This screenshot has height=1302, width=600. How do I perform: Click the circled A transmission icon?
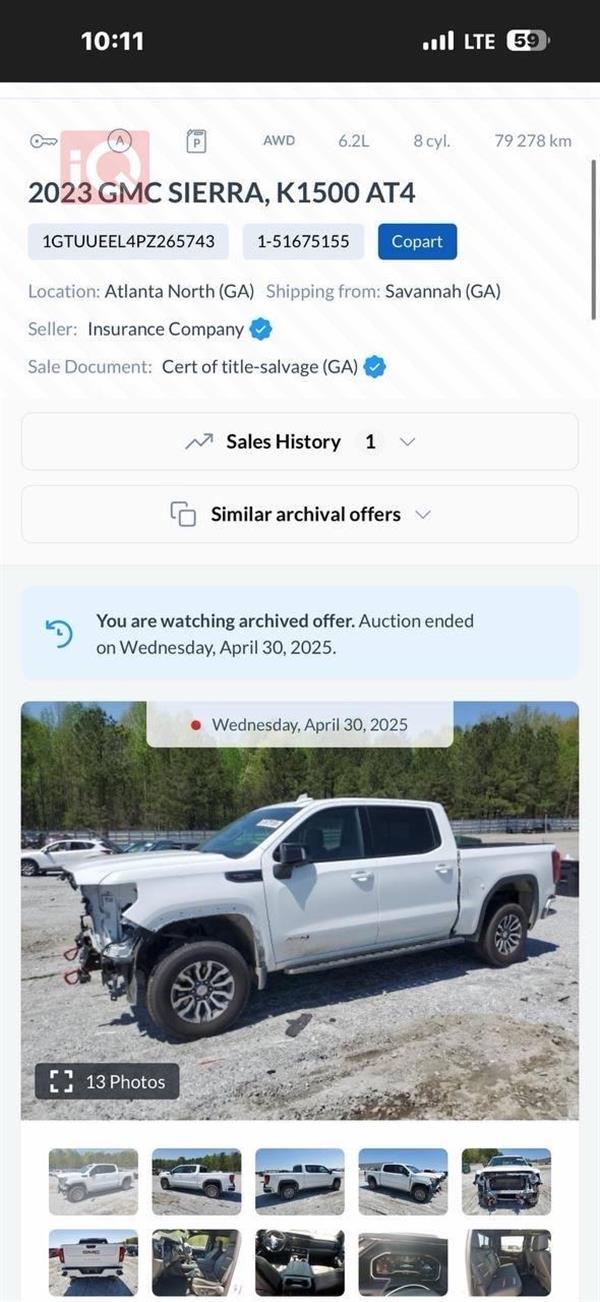[x=120, y=141]
